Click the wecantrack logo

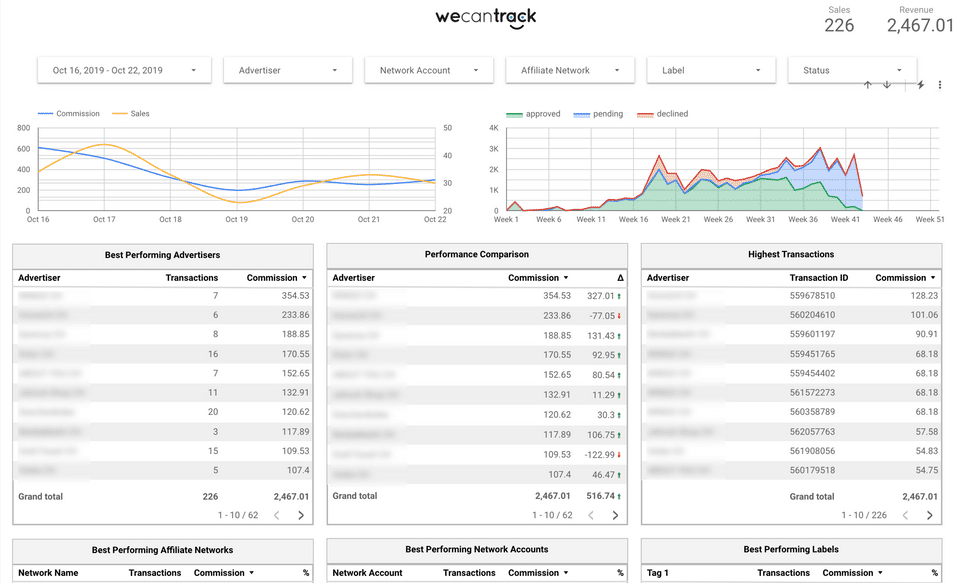tap(486, 17)
